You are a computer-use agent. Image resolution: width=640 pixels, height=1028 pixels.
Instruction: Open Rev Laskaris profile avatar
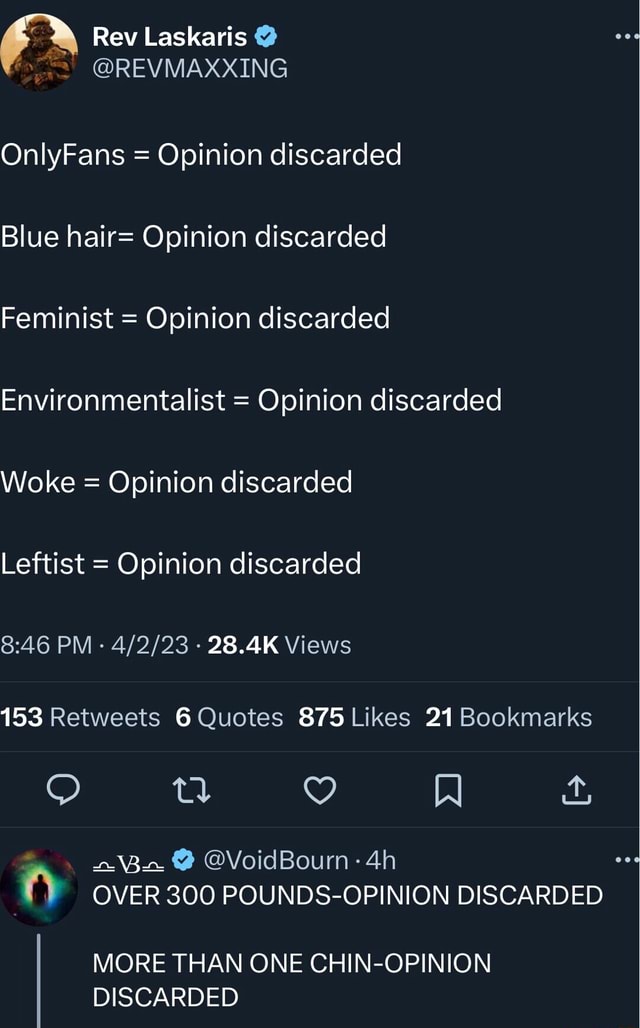pos(39,52)
